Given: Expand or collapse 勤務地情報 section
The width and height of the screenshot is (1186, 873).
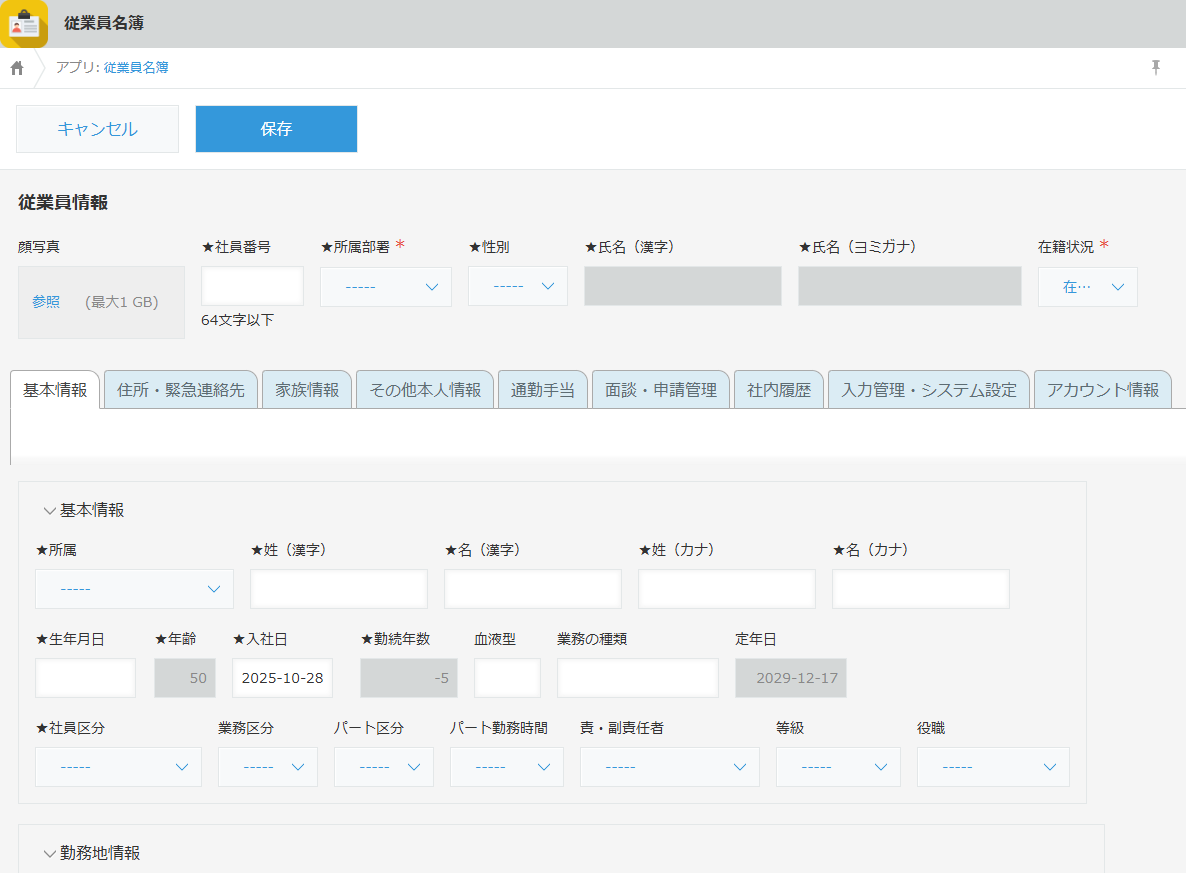Looking at the screenshot, I should point(49,854).
